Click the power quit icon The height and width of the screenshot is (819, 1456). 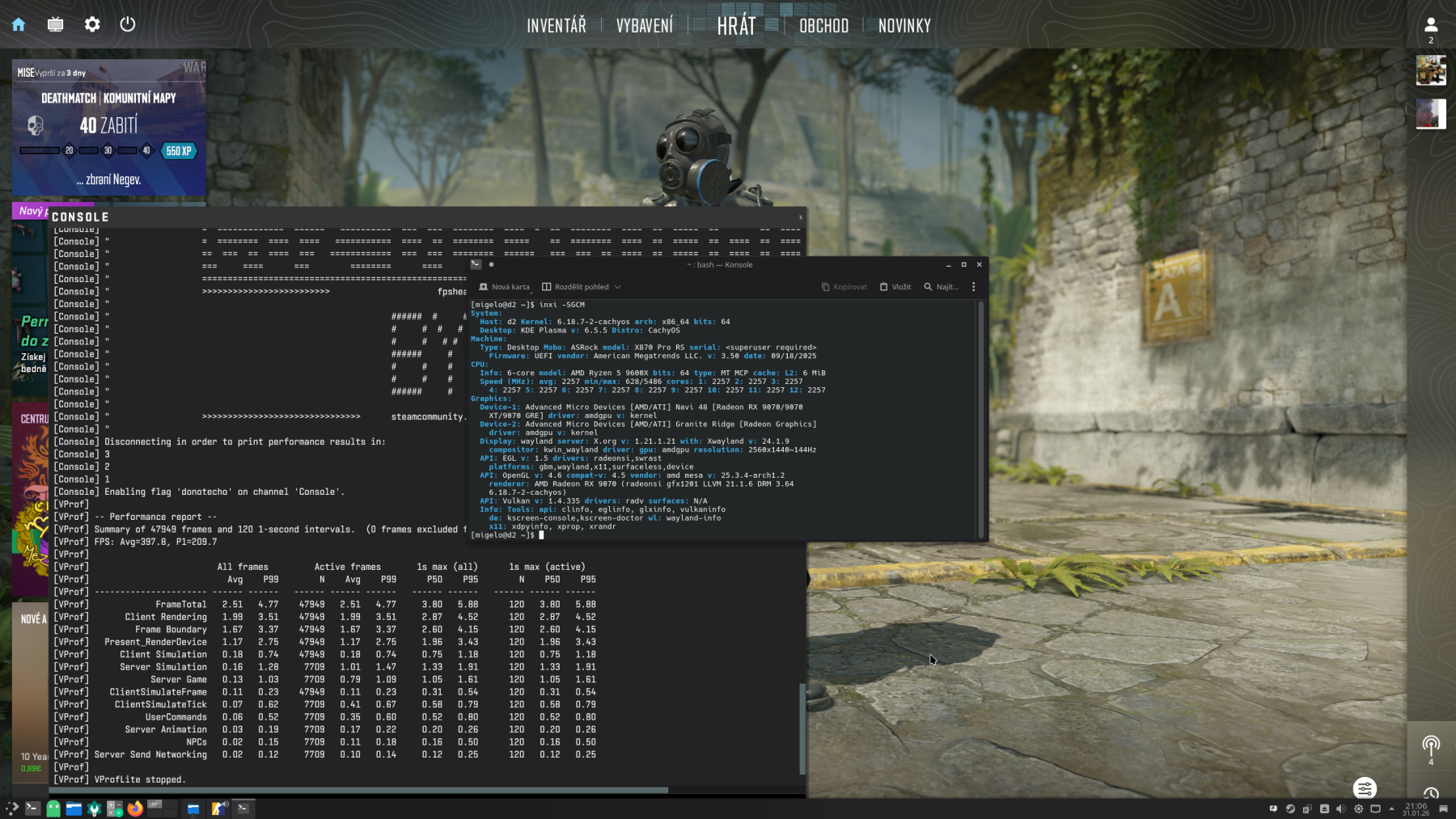[128, 24]
